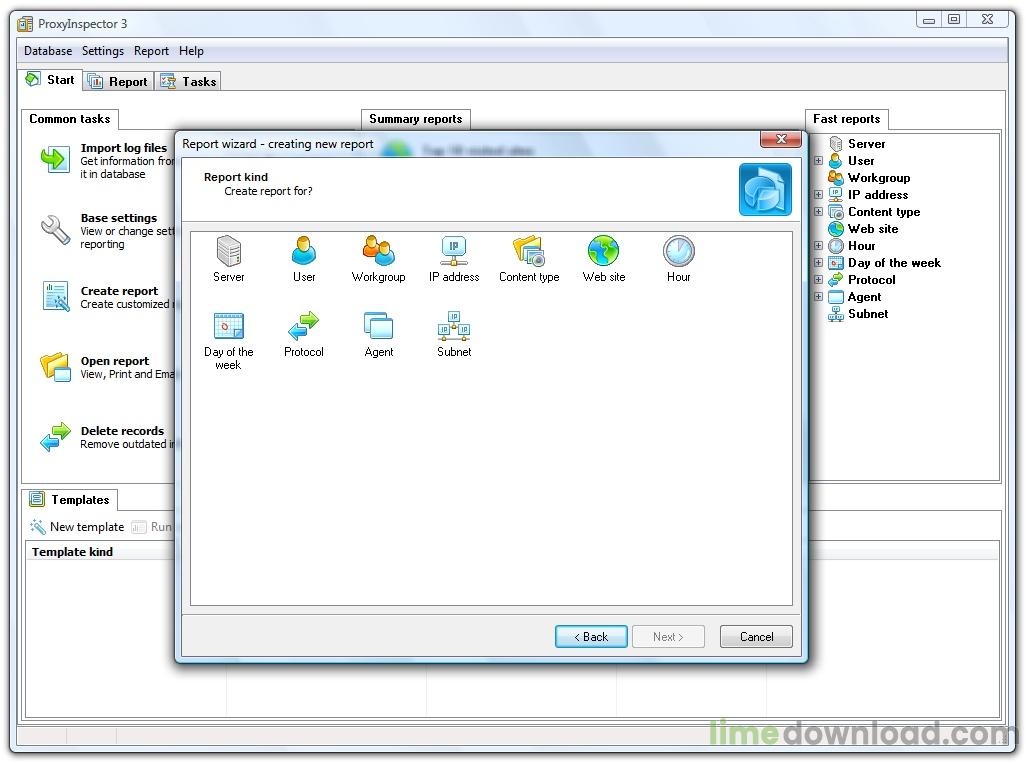
Task: Expand the IP address node
Action: (818, 195)
